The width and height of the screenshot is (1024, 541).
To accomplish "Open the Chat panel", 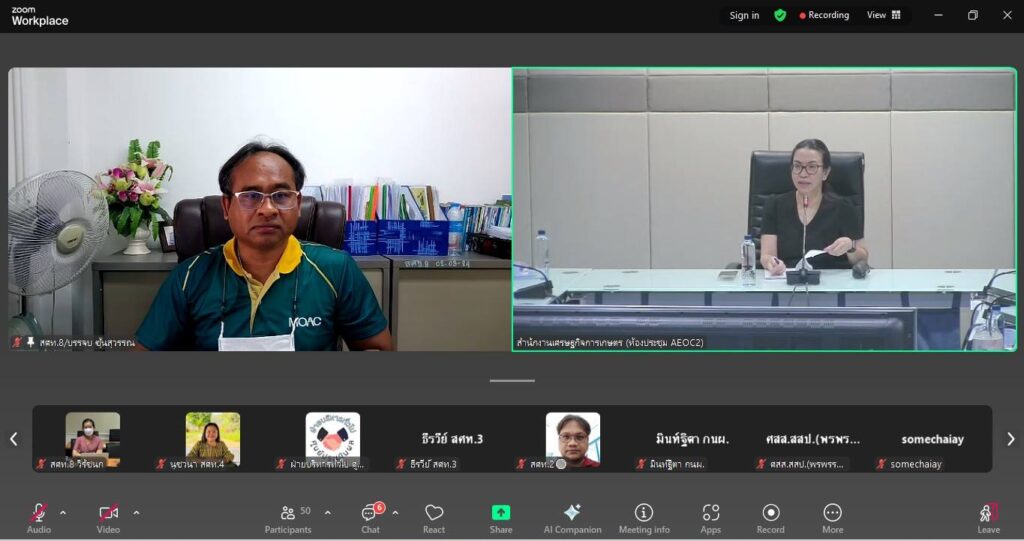I will (370, 517).
